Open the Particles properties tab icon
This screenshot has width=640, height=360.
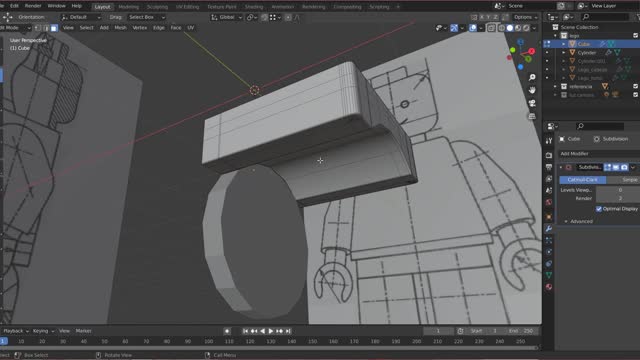coord(549,240)
